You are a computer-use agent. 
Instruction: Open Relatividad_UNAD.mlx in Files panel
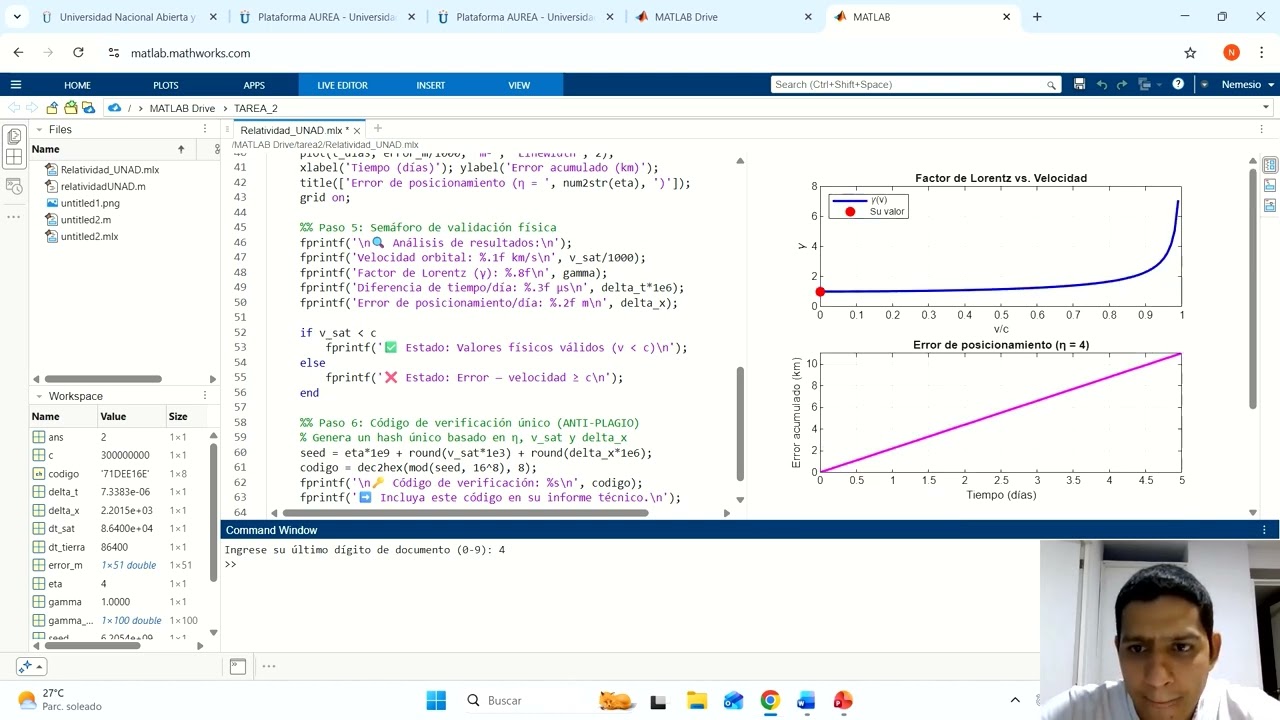(110, 170)
